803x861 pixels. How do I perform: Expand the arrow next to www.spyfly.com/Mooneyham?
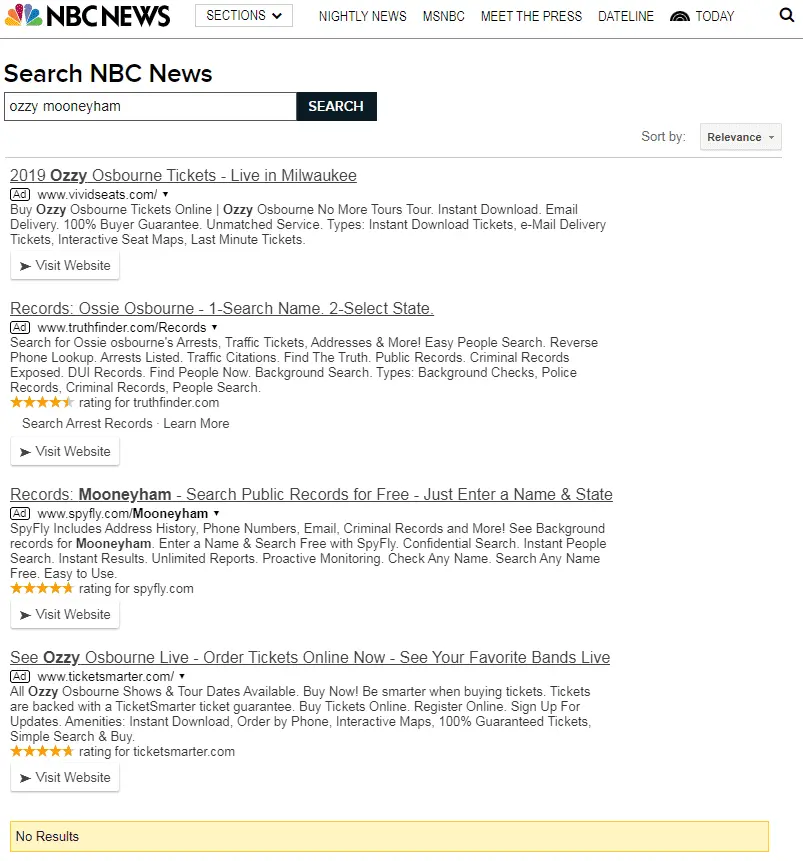[x=216, y=513]
